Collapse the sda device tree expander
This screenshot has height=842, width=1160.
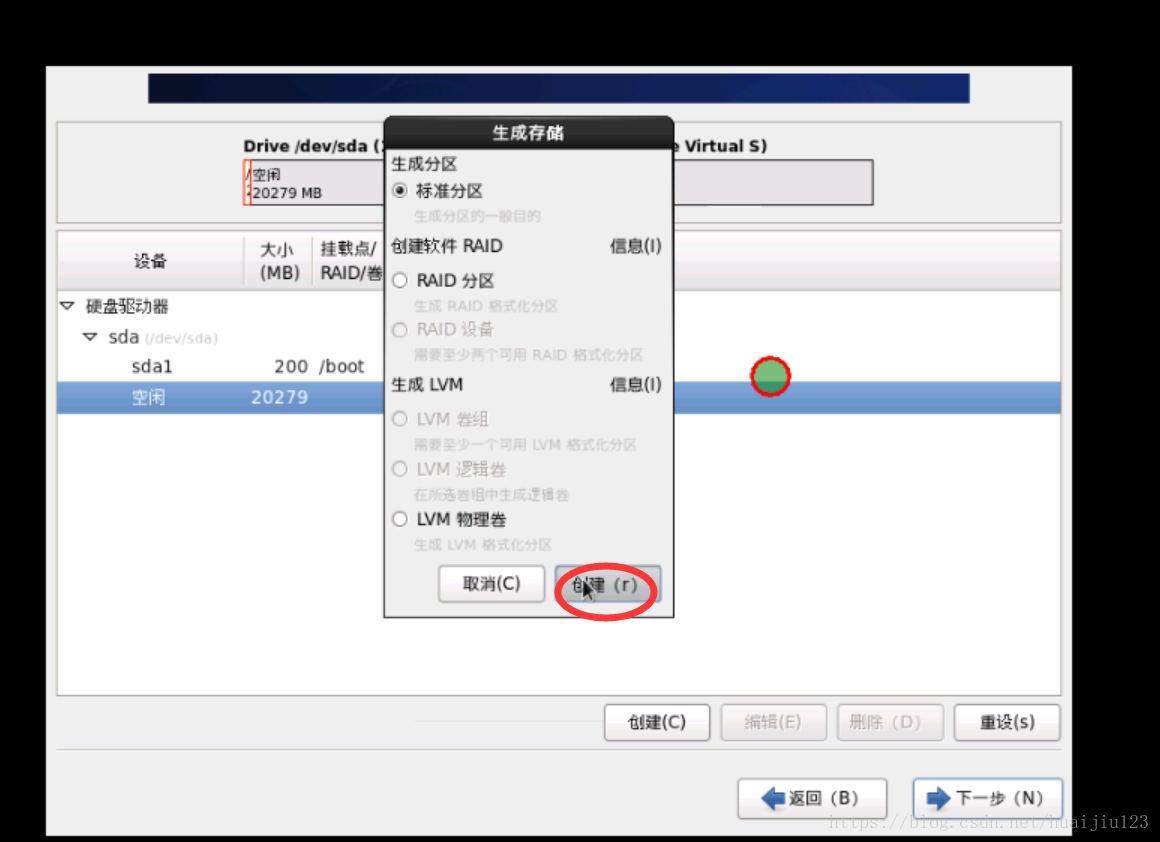tap(90, 337)
